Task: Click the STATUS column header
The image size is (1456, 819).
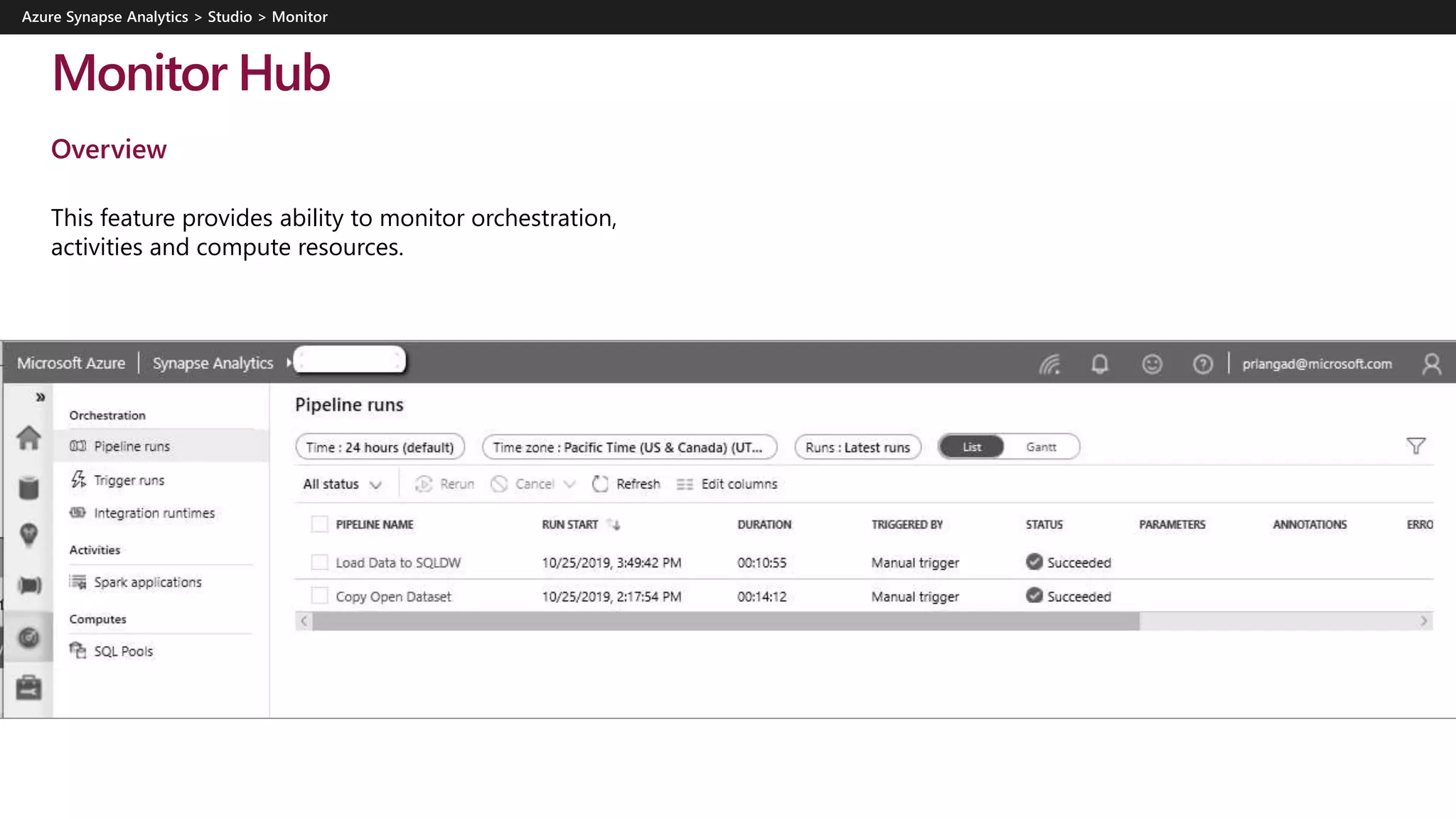Action: [x=1044, y=525]
